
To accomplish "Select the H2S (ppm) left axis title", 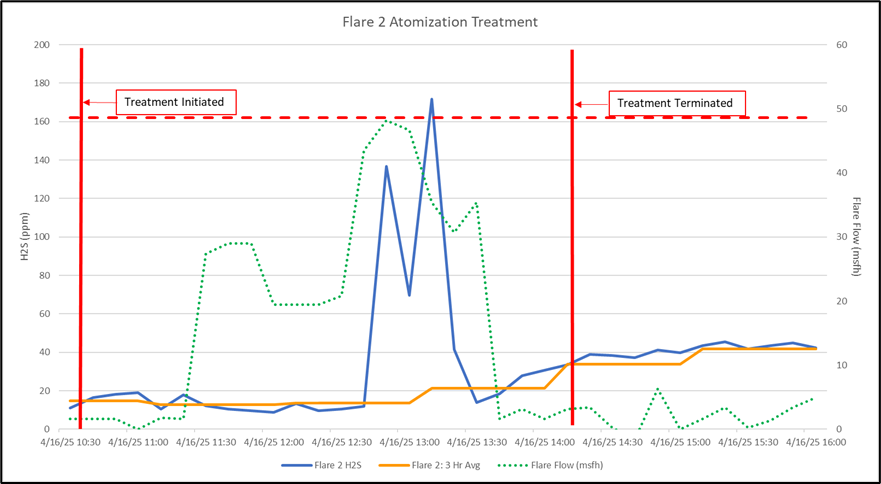I will pyautogui.click(x=26, y=237).
